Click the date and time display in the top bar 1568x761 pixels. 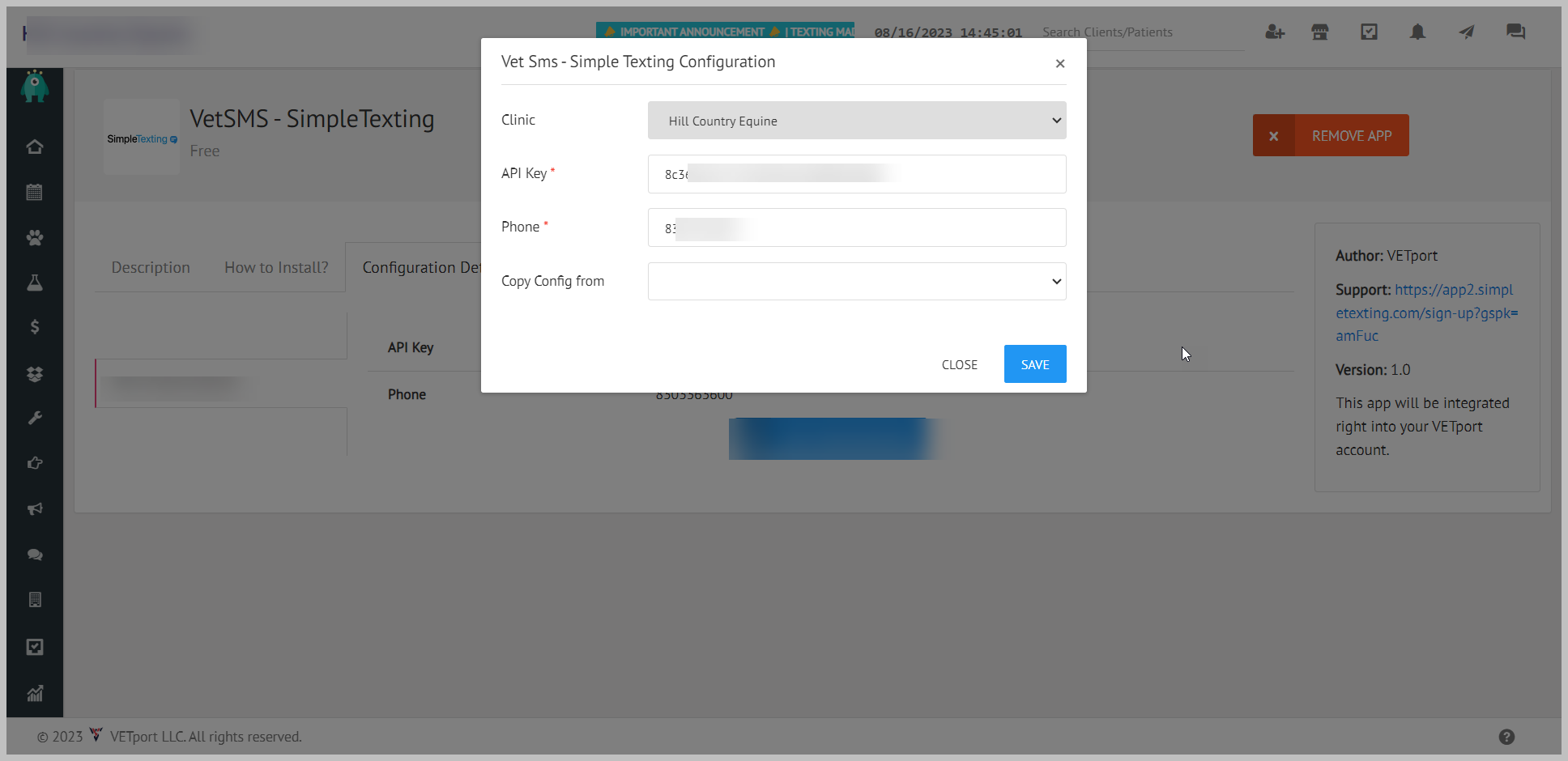948,32
